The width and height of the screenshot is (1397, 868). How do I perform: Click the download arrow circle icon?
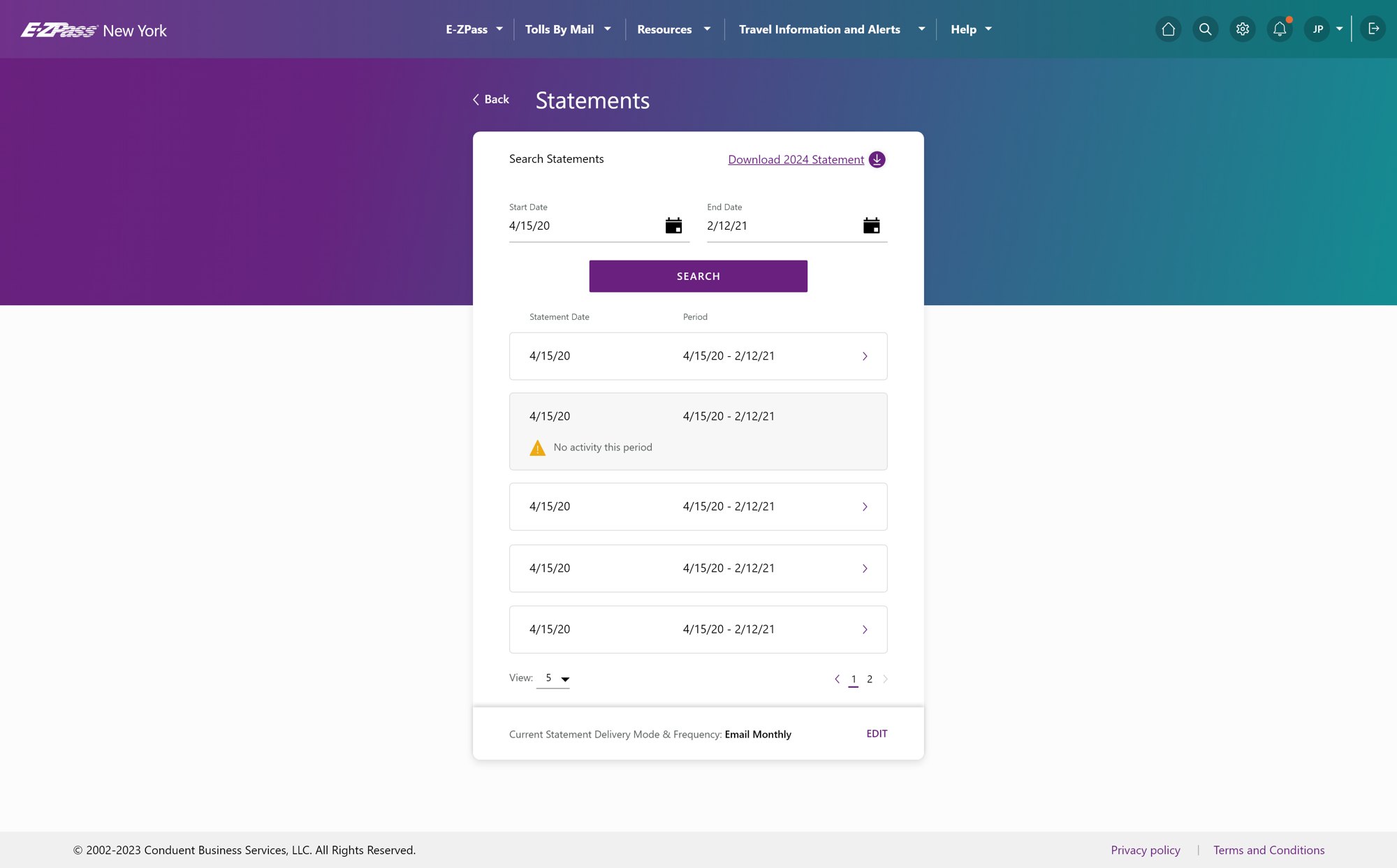pos(877,159)
